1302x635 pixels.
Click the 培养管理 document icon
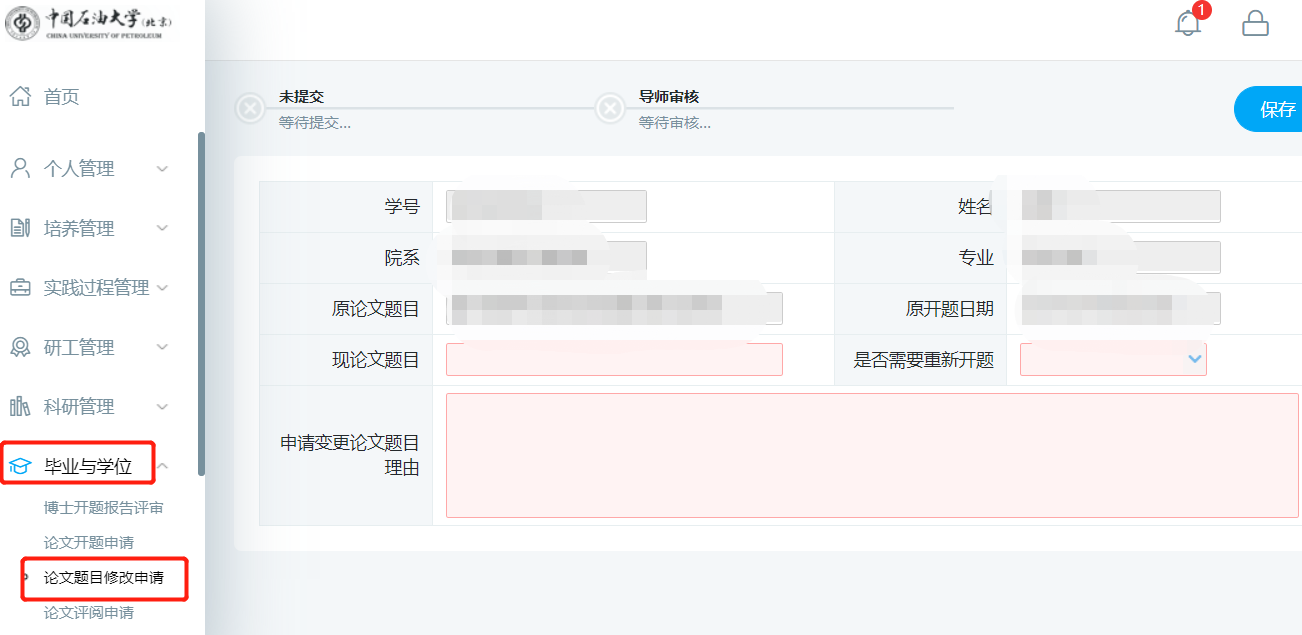pos(20,229)
